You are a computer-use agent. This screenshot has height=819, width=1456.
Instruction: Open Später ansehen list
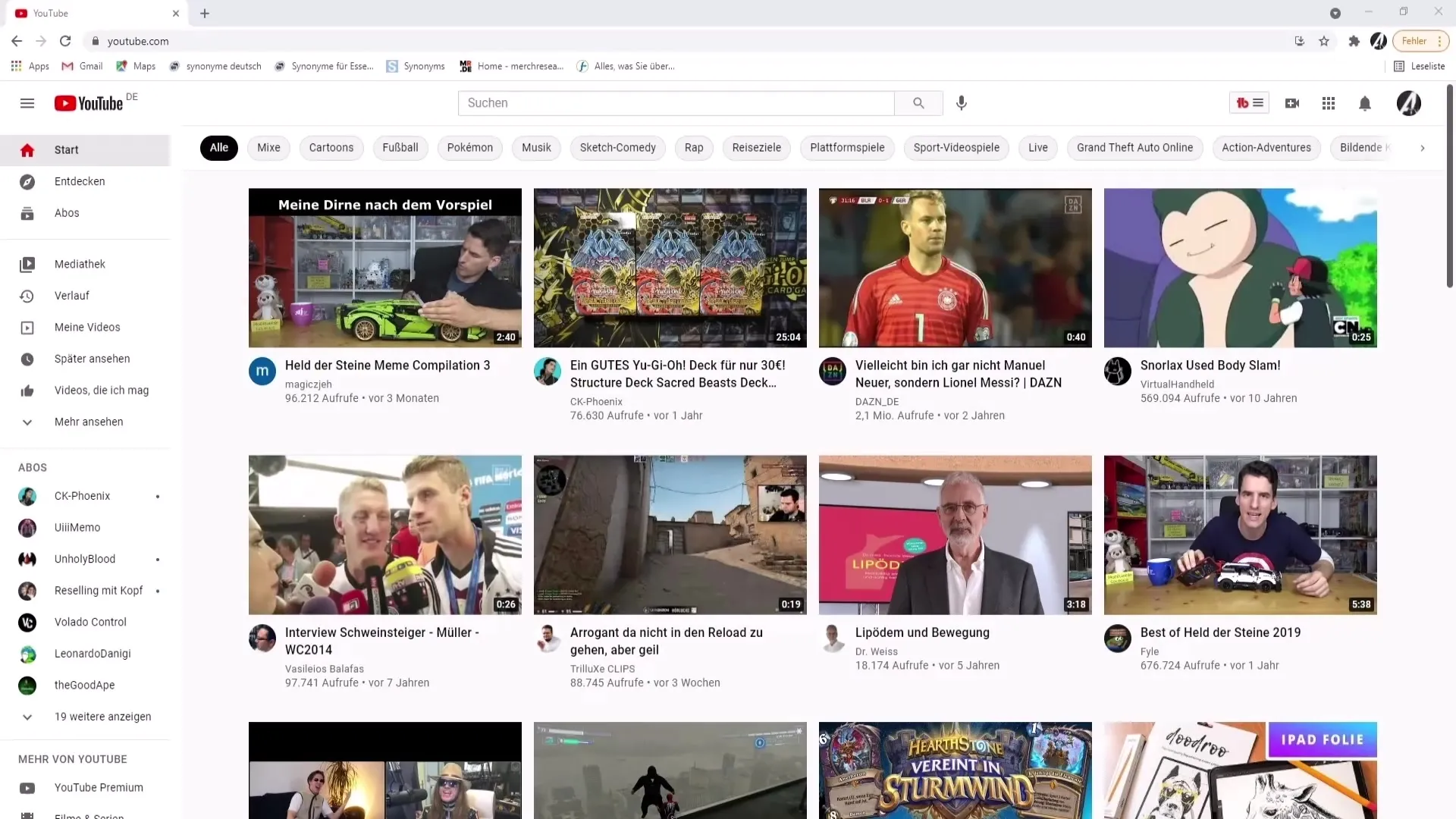85,359
